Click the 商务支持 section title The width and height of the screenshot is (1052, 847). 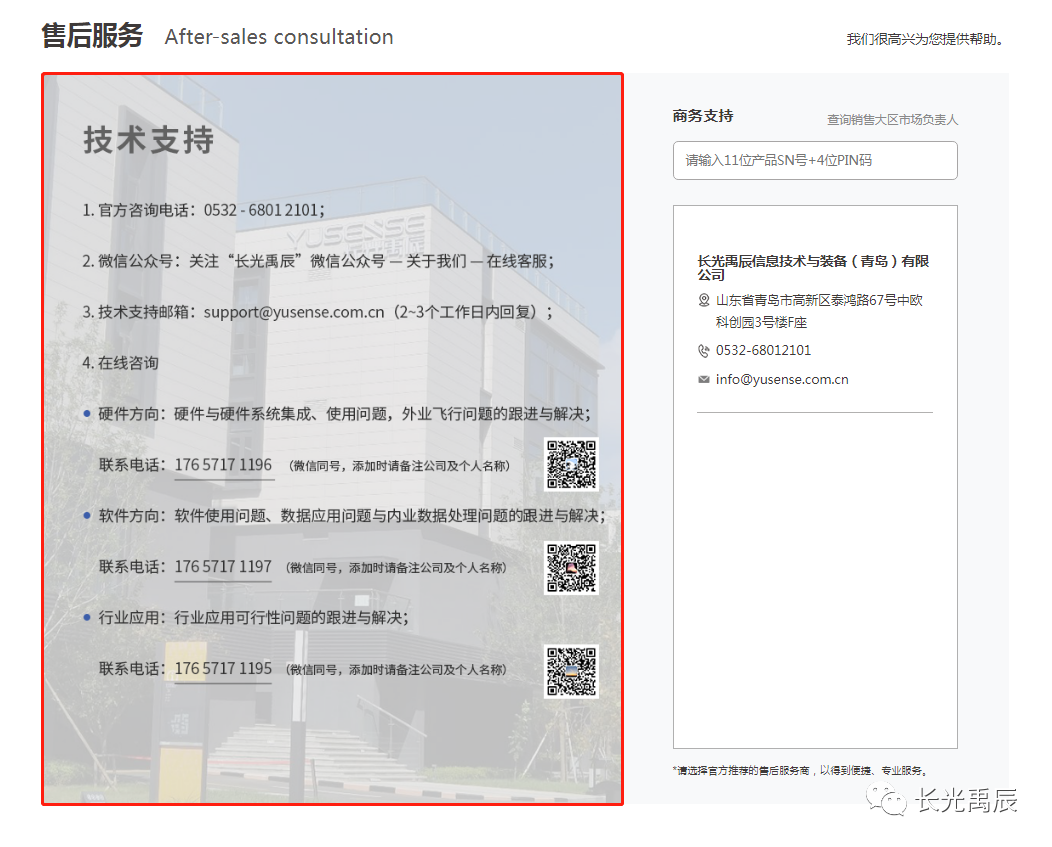[703, 117]
